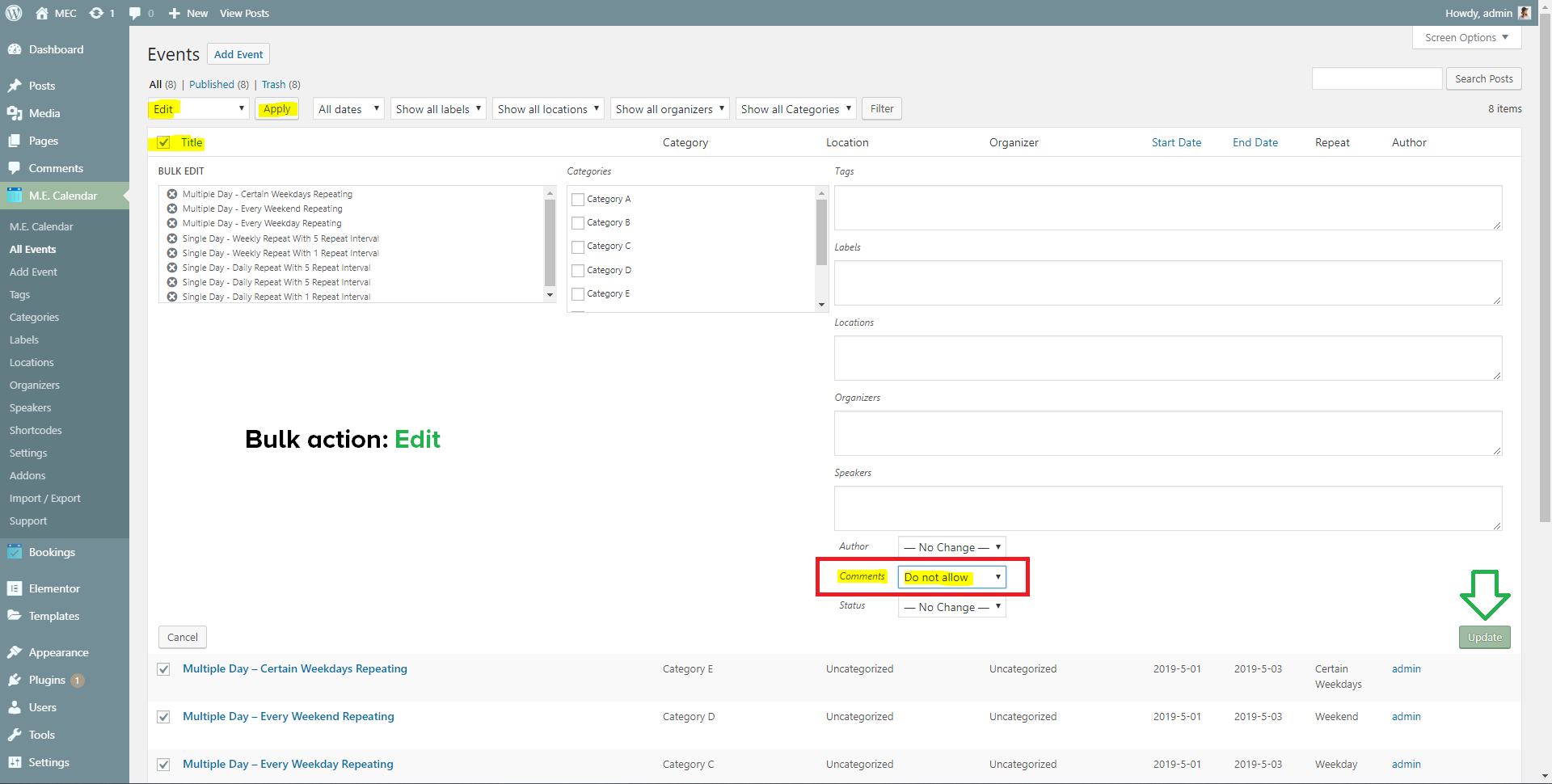Click the bulk edit events list scrollbar
This screenshot has height=784, width=1552.
(550, 243)
